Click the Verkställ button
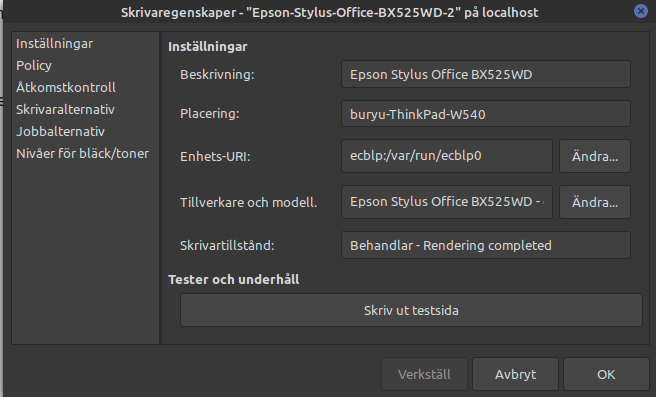This screenshot has width=656, height=397. pyautogui.click(x=424, y=374)
